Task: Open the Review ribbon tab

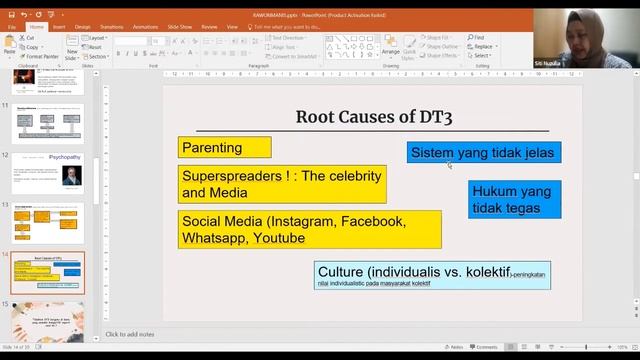Action: coord(209,27)
